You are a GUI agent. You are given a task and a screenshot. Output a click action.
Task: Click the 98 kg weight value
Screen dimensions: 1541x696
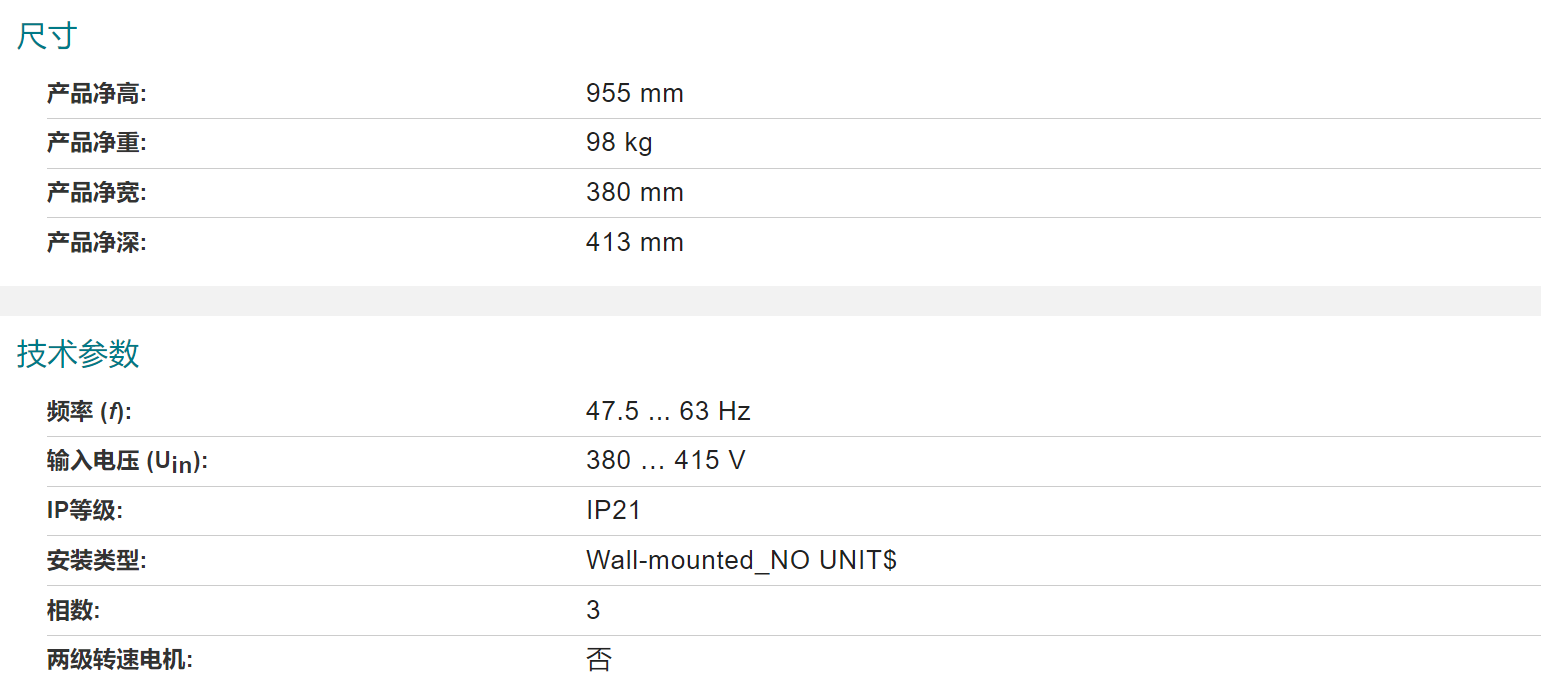619,143
